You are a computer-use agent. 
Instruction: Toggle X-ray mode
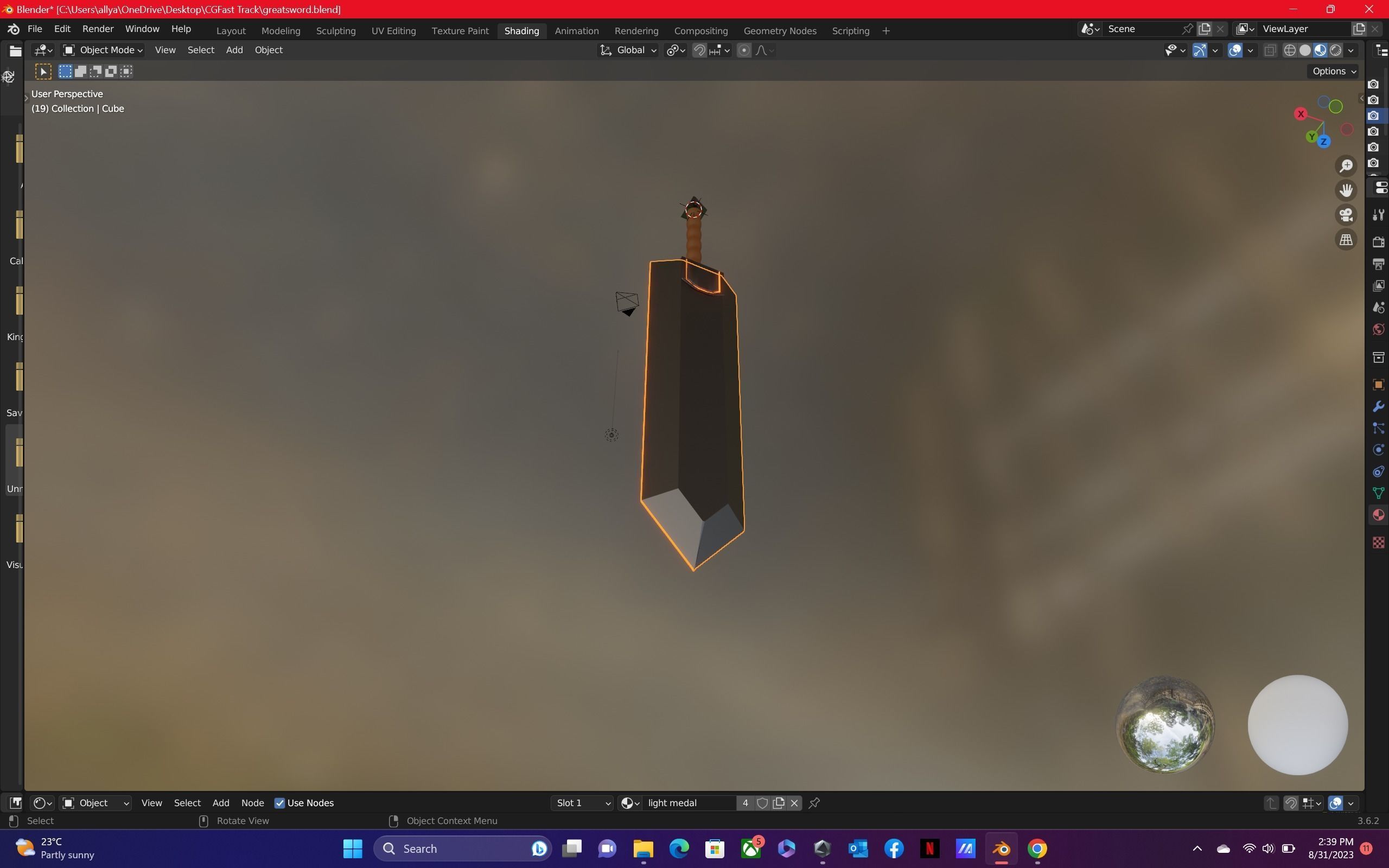coord(1270,50)
